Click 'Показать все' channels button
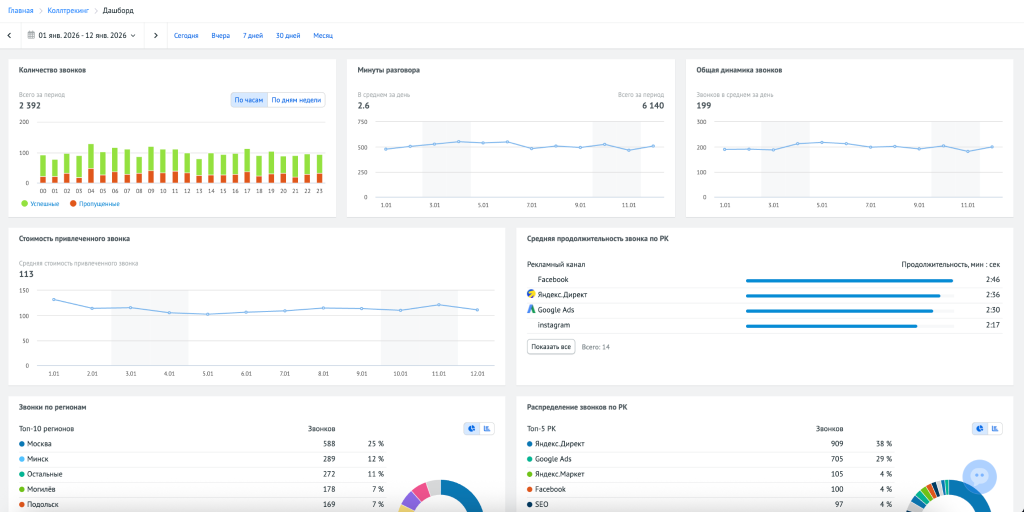 (551, 346)
